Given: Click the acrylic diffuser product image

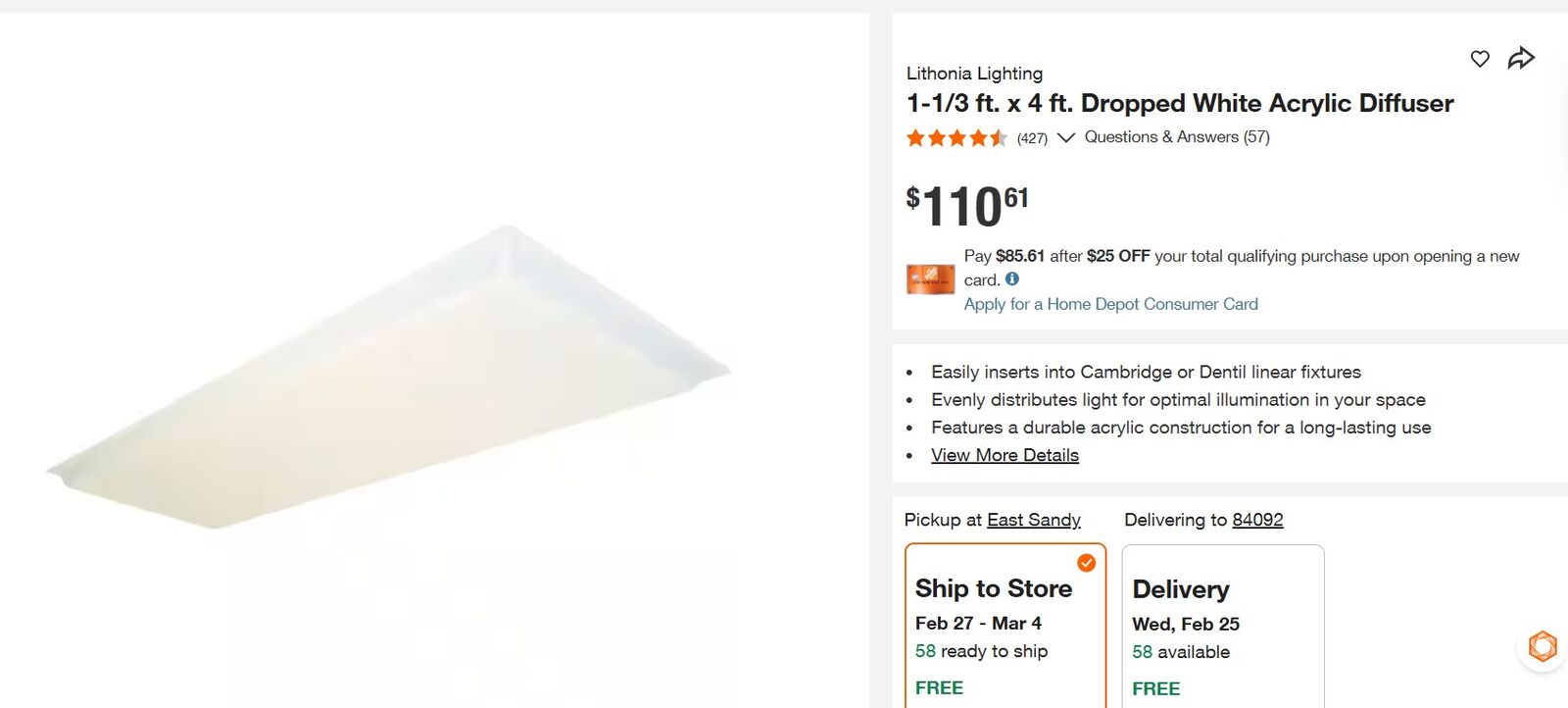Looking at the screenshot, I should 392,382.
